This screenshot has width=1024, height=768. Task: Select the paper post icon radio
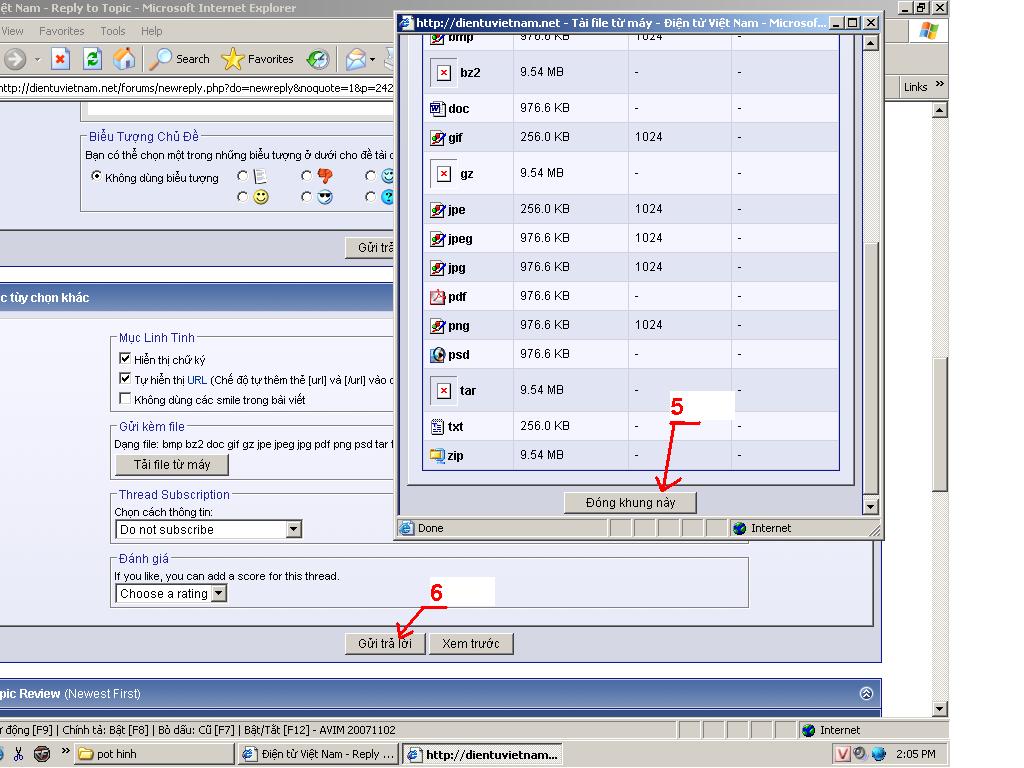pyautogui.click(x=242, y=176)
